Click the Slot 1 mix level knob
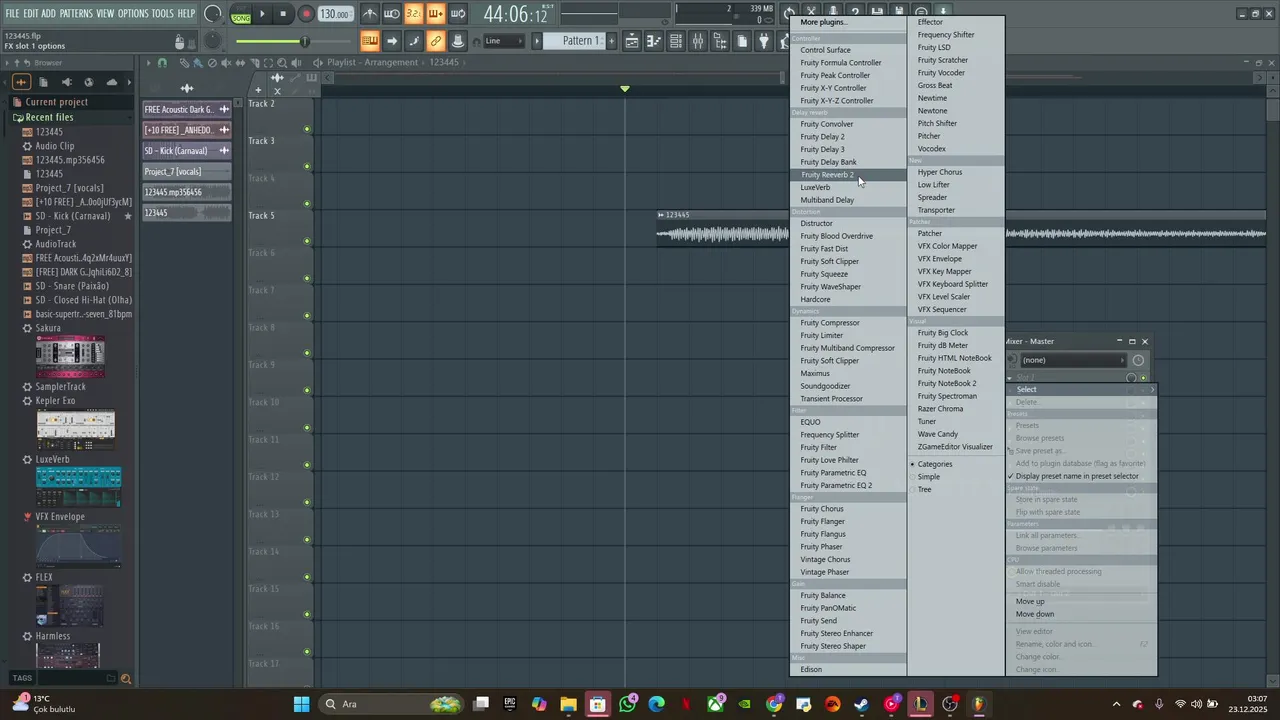This screenshot has width=1280, height=720. tap(1131, 378)
